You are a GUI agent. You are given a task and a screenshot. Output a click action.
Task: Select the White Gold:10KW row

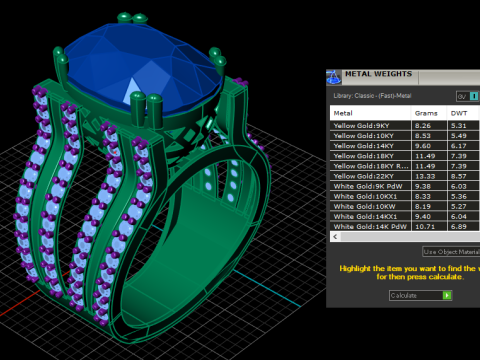pyautogui.click(x=405, y=206)
